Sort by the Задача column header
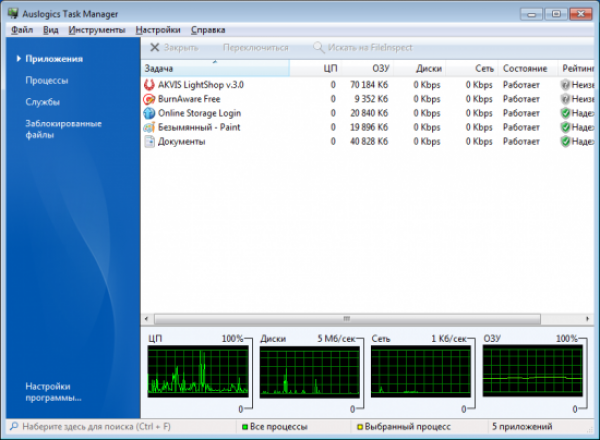 point(215,68)
